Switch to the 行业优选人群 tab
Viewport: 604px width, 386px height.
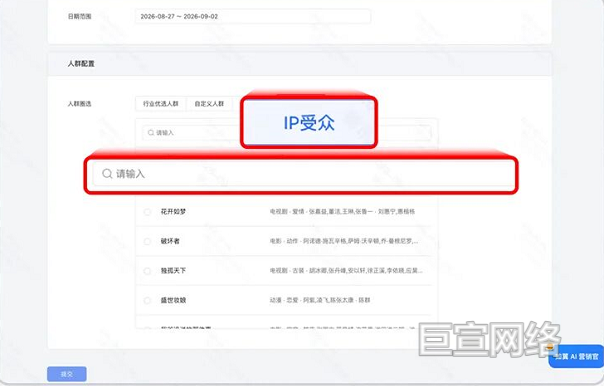click(x=161, y=104)
